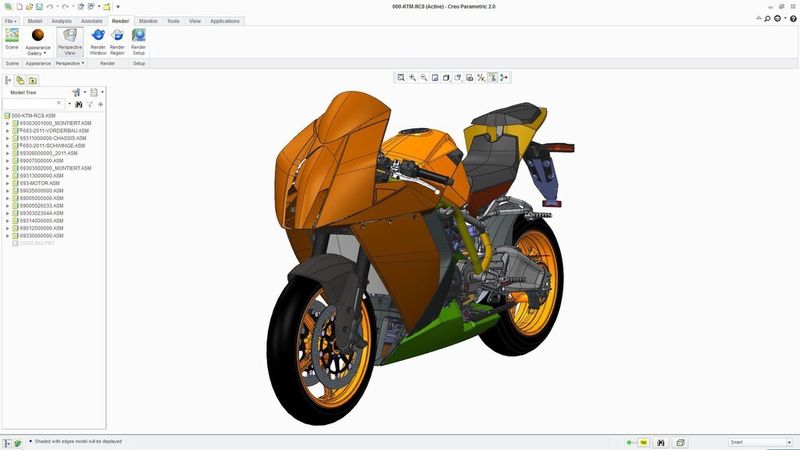Toggle the navigator pane icon in status bar
Screen dimensions: 800x450
pos(7,443)
